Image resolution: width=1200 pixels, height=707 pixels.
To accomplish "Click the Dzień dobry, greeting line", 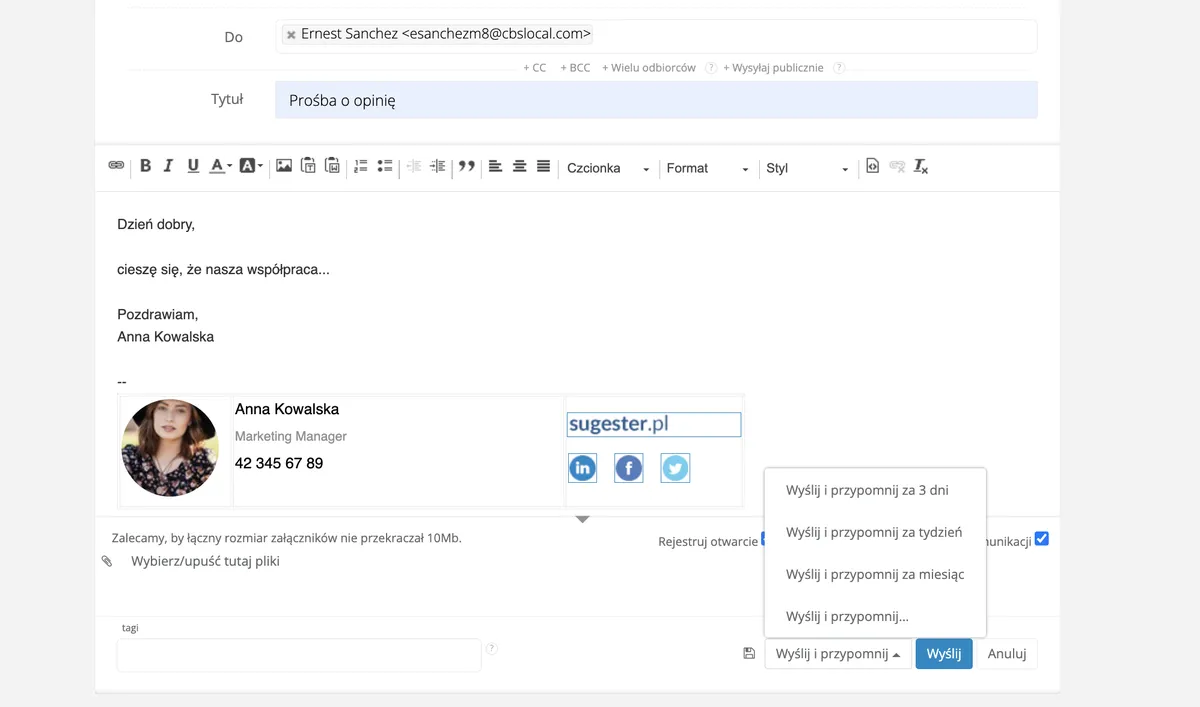I will point(156,224).
